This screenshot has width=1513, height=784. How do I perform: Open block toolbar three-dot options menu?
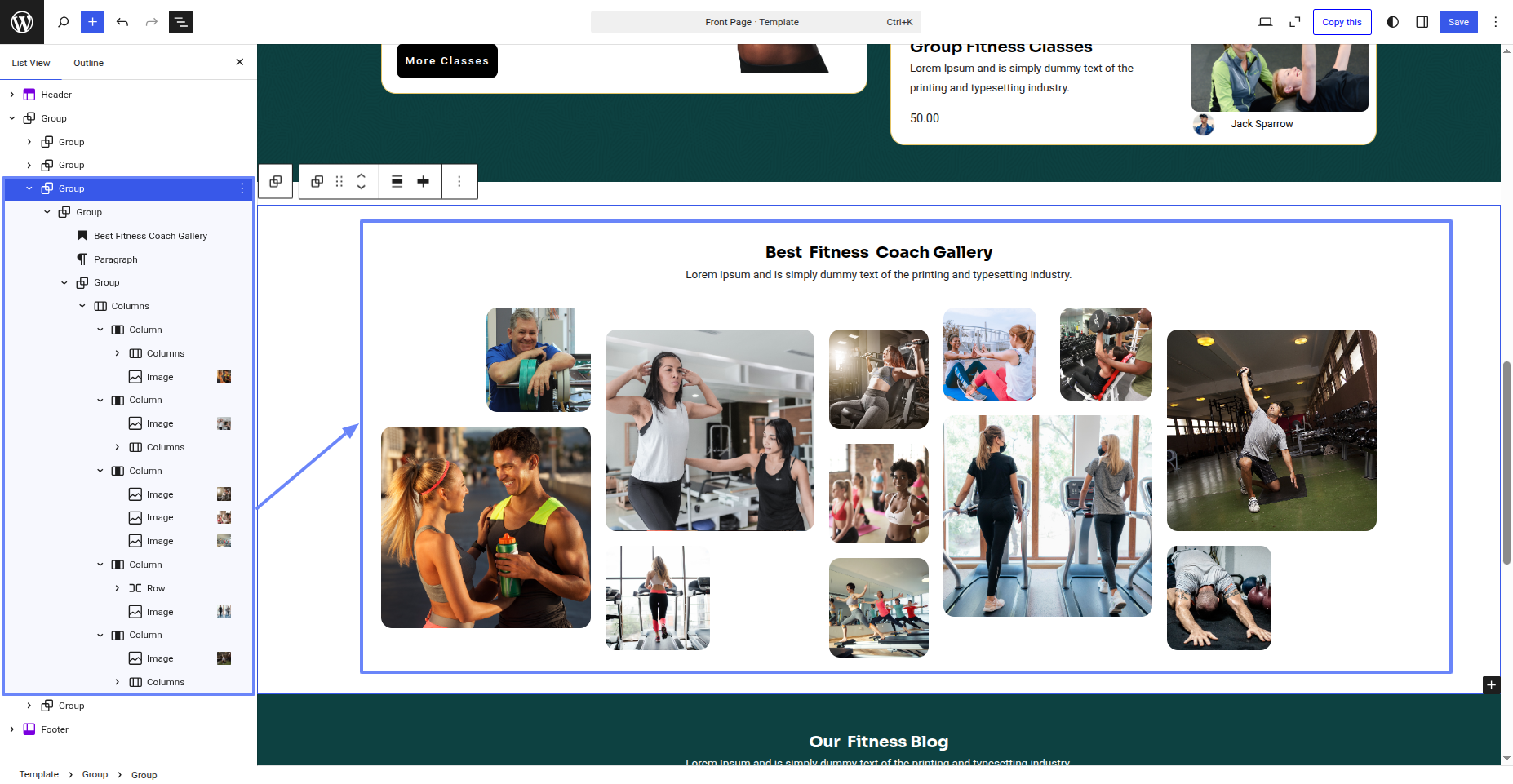pyautogui.click(x=459, y=181)
